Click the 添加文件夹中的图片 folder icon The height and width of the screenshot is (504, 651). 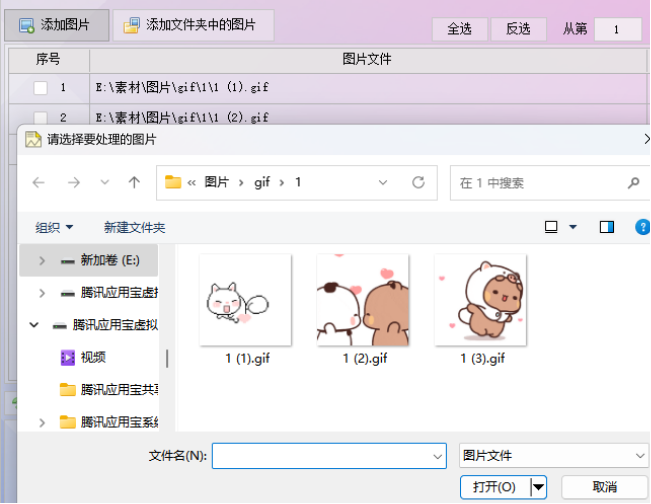pyautogui.click(x=132, y=25)
